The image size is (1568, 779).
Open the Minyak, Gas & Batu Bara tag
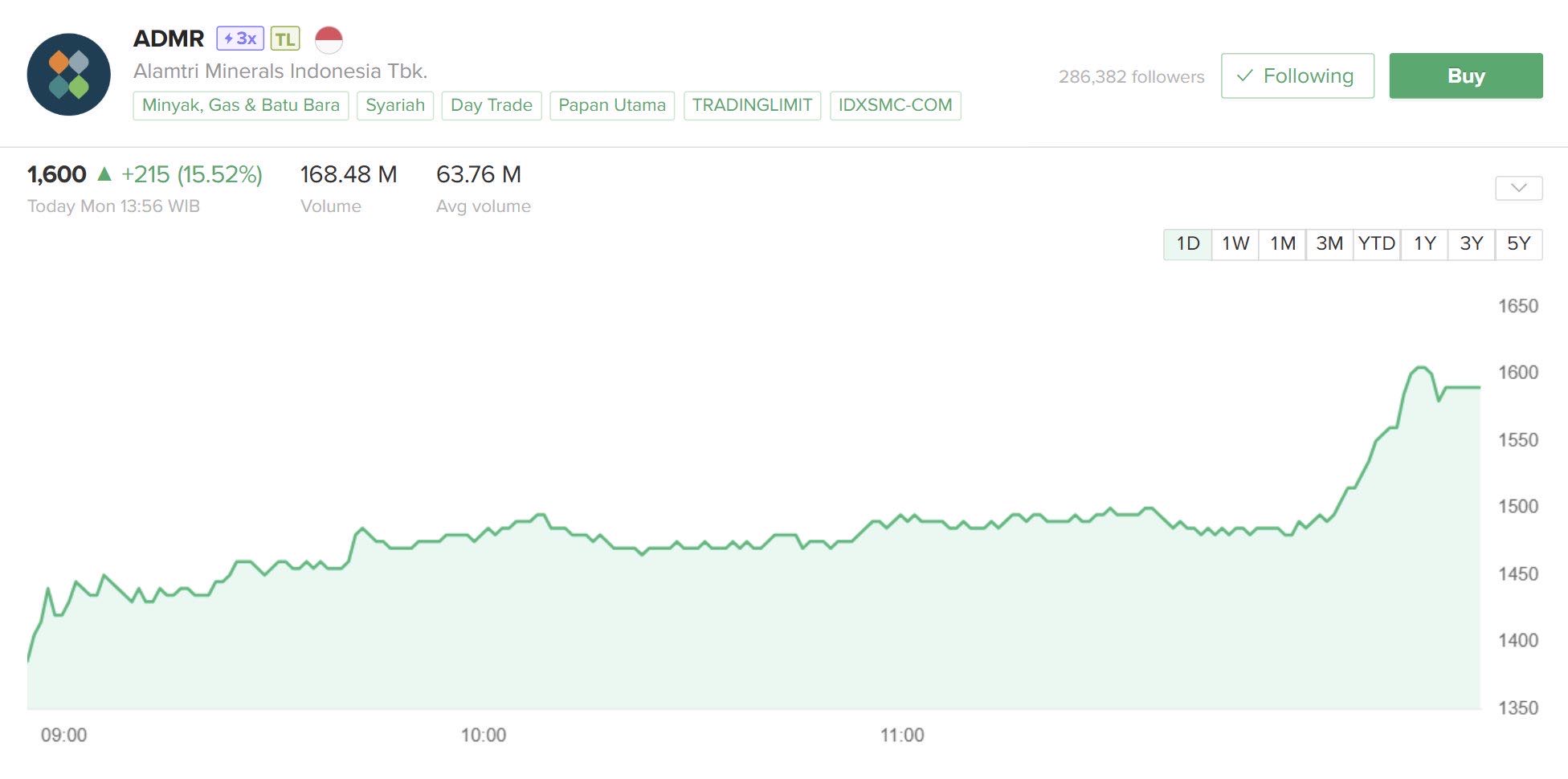(x=240, y=105)
